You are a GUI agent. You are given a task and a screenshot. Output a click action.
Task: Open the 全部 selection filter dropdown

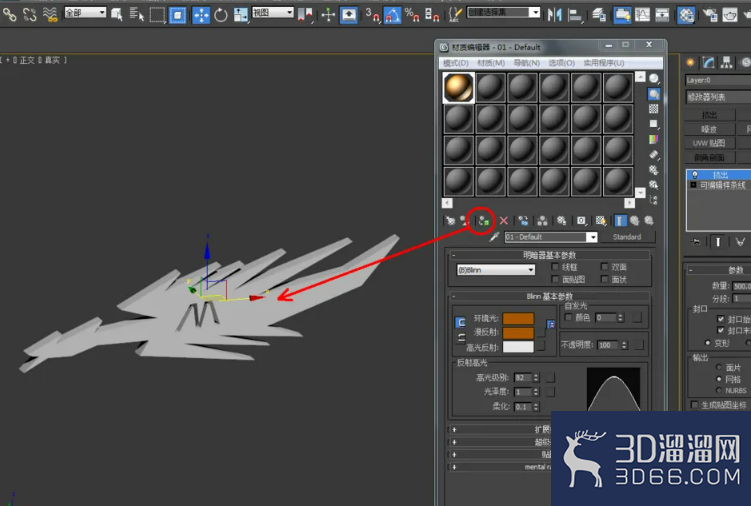tap(85, 13)
